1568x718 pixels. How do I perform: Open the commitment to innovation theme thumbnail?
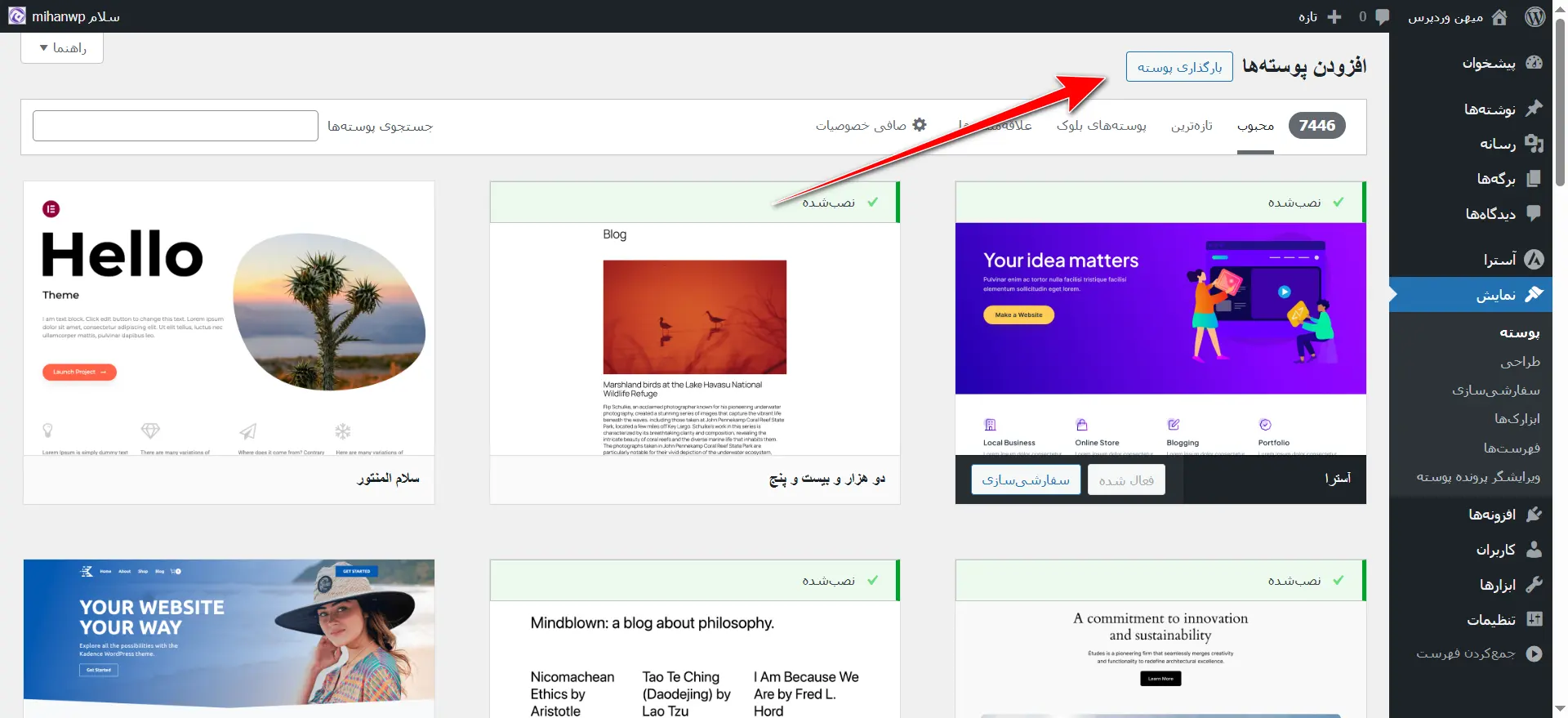point(1160,659)
